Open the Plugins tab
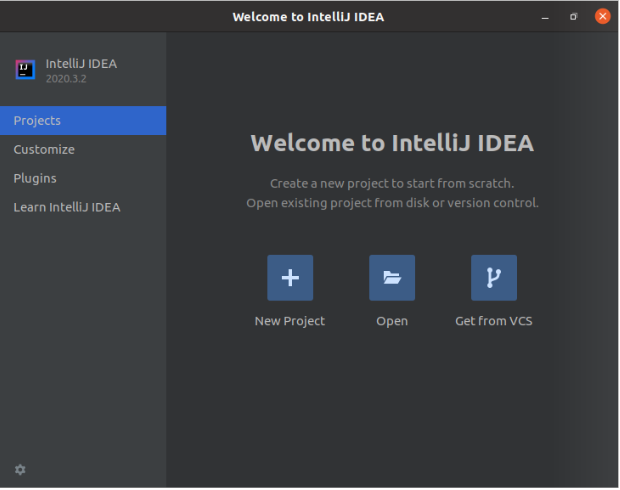 coord(83,178)
